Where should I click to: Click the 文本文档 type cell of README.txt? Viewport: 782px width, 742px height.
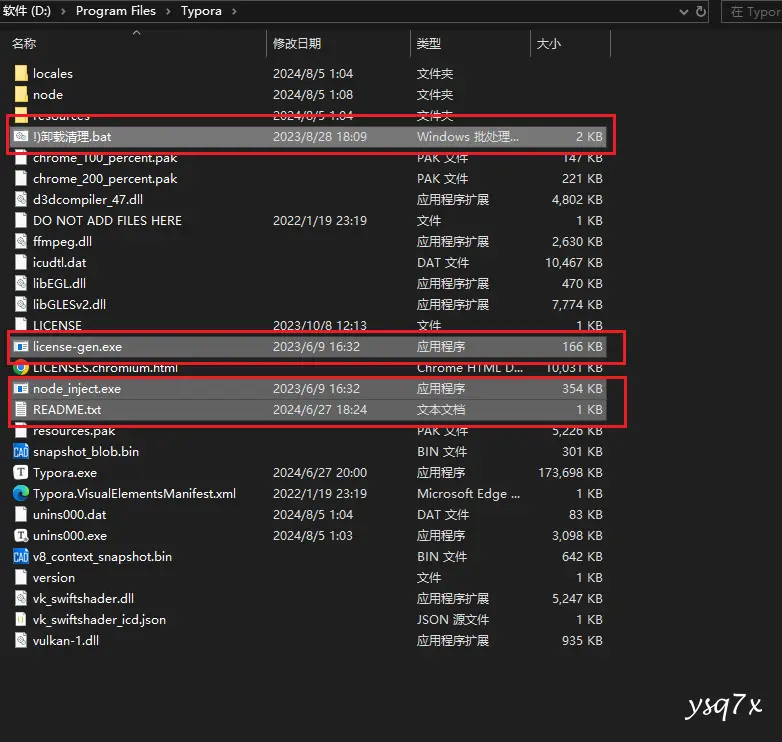pyautogui.click(x=441, y=409)
